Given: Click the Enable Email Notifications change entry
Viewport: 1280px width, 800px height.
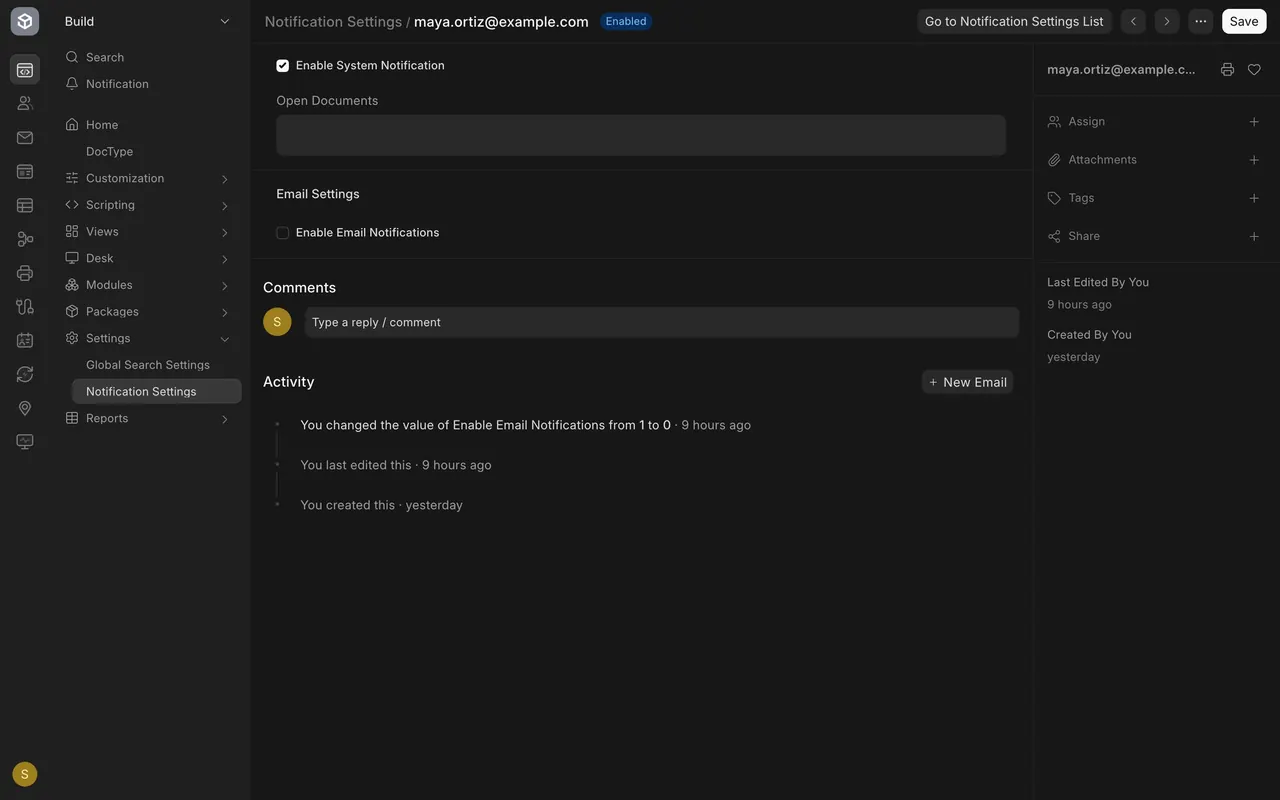Looking at the screenshot, I should tap(526, 425).
